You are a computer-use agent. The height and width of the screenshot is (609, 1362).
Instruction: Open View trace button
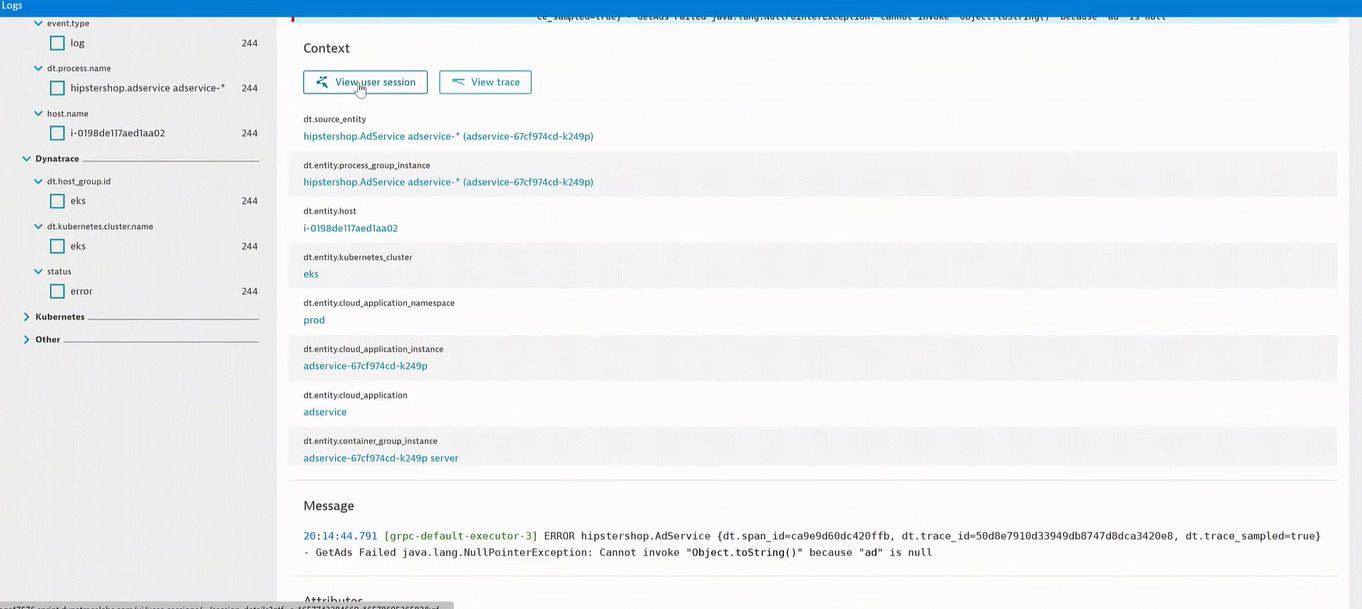pos(485,82)
